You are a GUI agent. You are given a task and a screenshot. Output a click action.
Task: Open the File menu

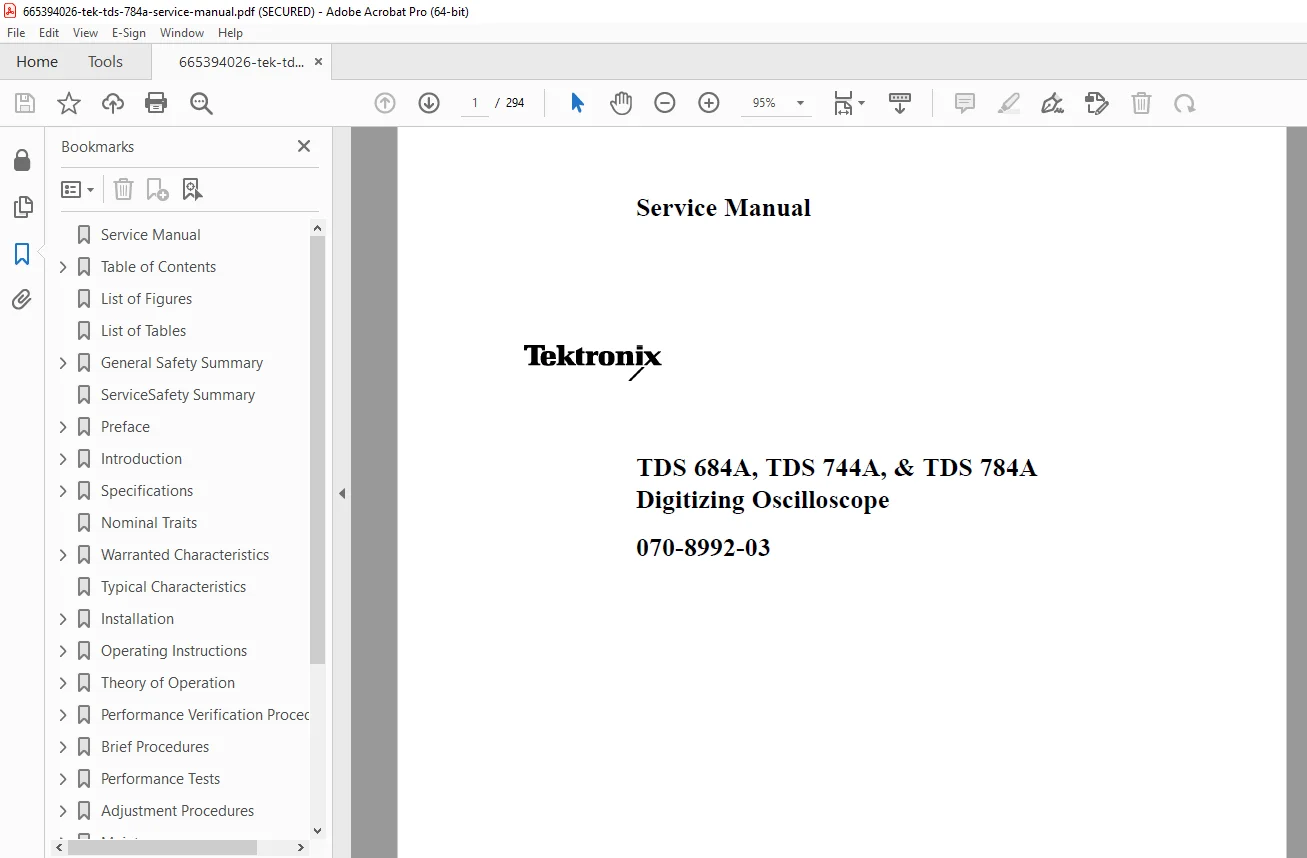(16, 33)
